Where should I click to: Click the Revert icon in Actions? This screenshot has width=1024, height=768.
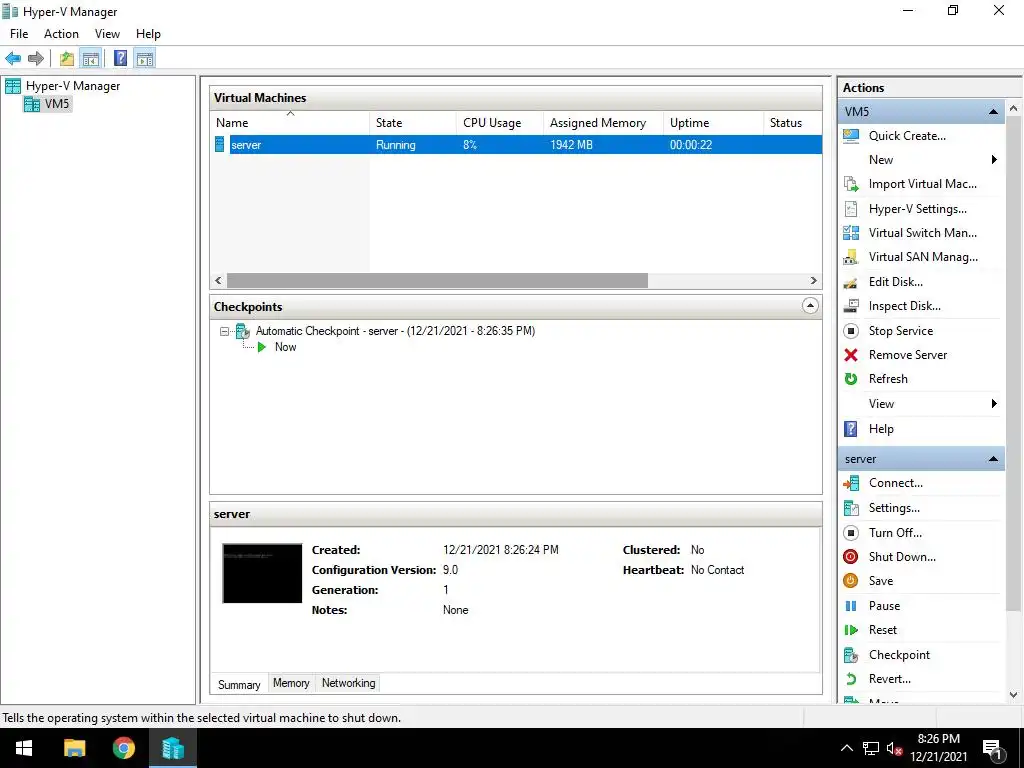(x=851, y=679)
